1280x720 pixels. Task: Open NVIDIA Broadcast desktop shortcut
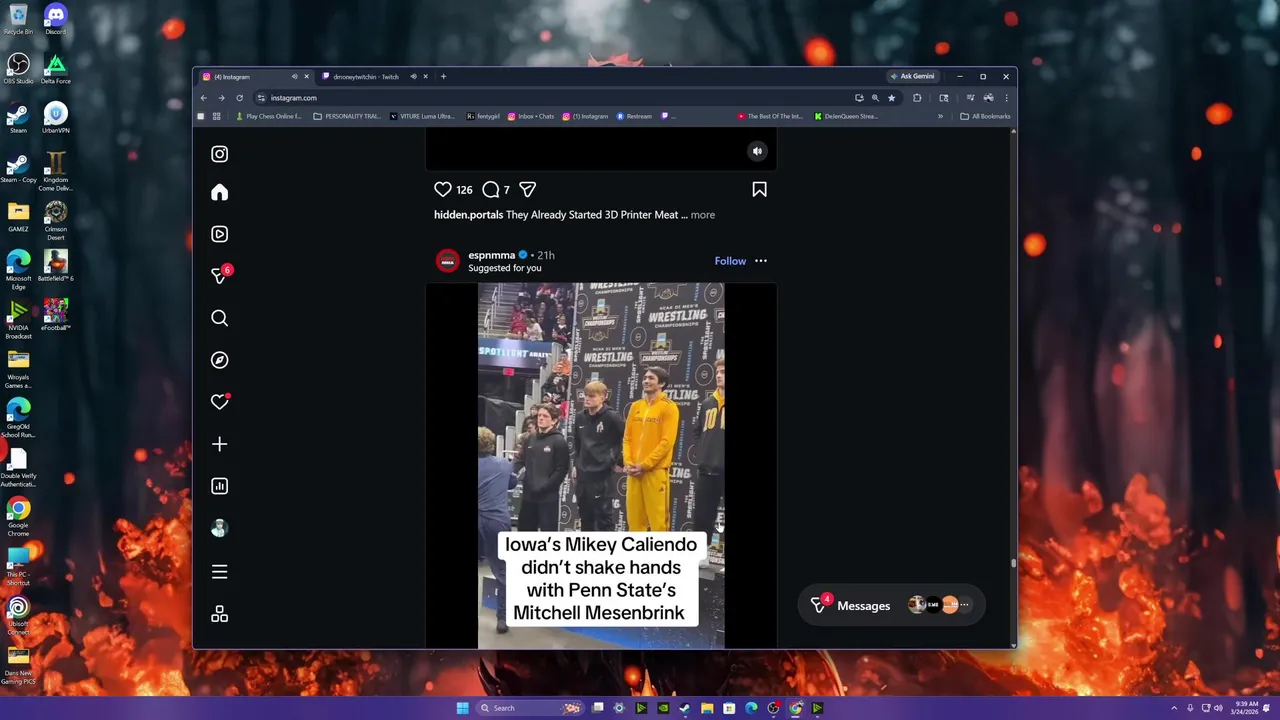(18, 320)
